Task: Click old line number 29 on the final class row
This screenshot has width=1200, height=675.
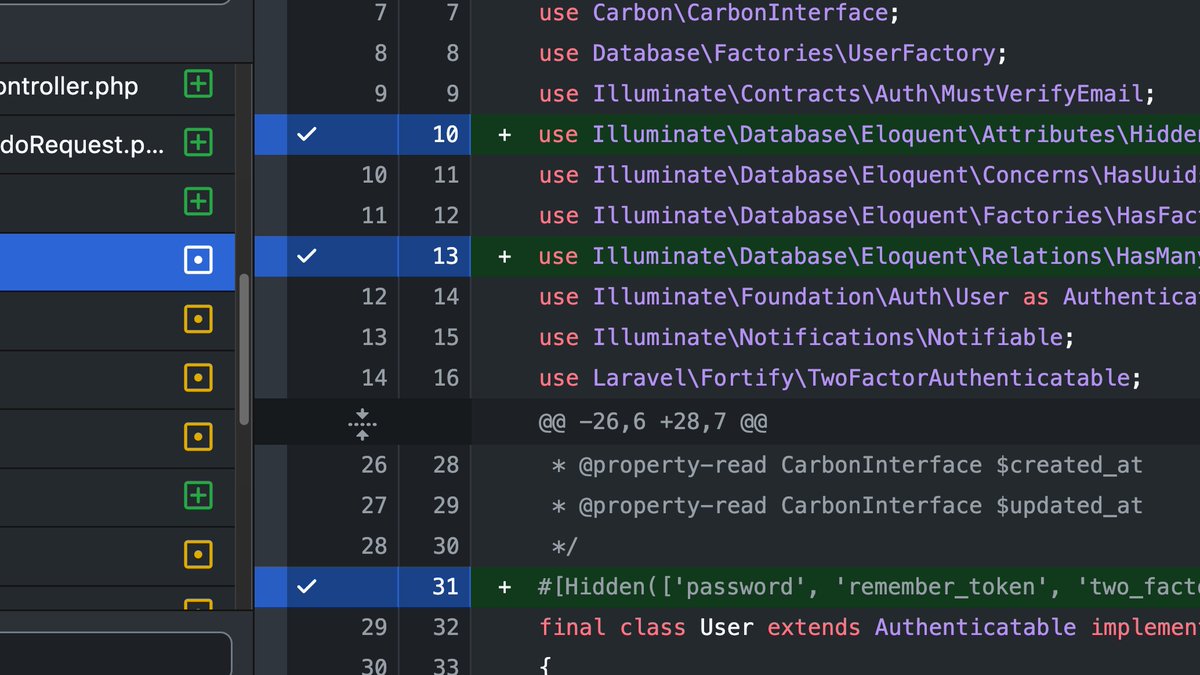Action: point(373,627)
